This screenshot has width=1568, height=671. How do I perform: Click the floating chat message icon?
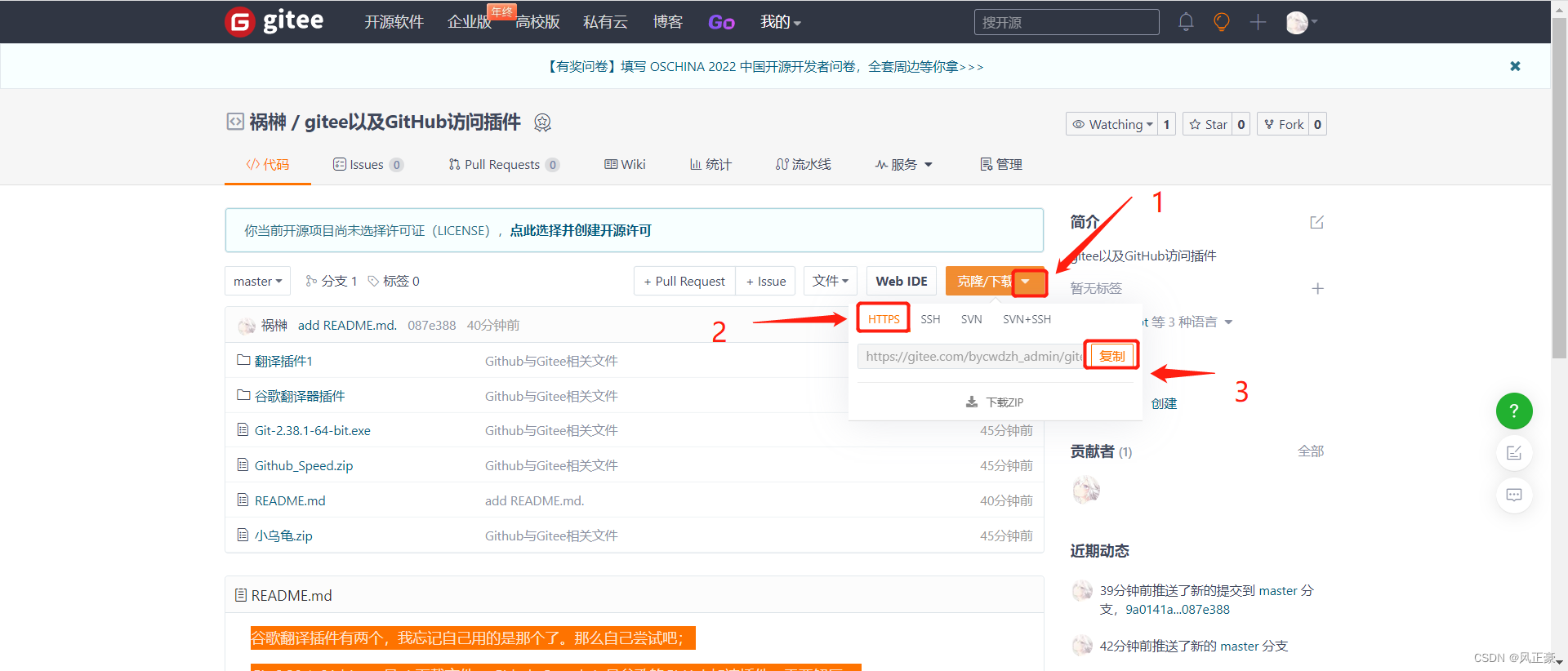click(x=1514, y=495)
